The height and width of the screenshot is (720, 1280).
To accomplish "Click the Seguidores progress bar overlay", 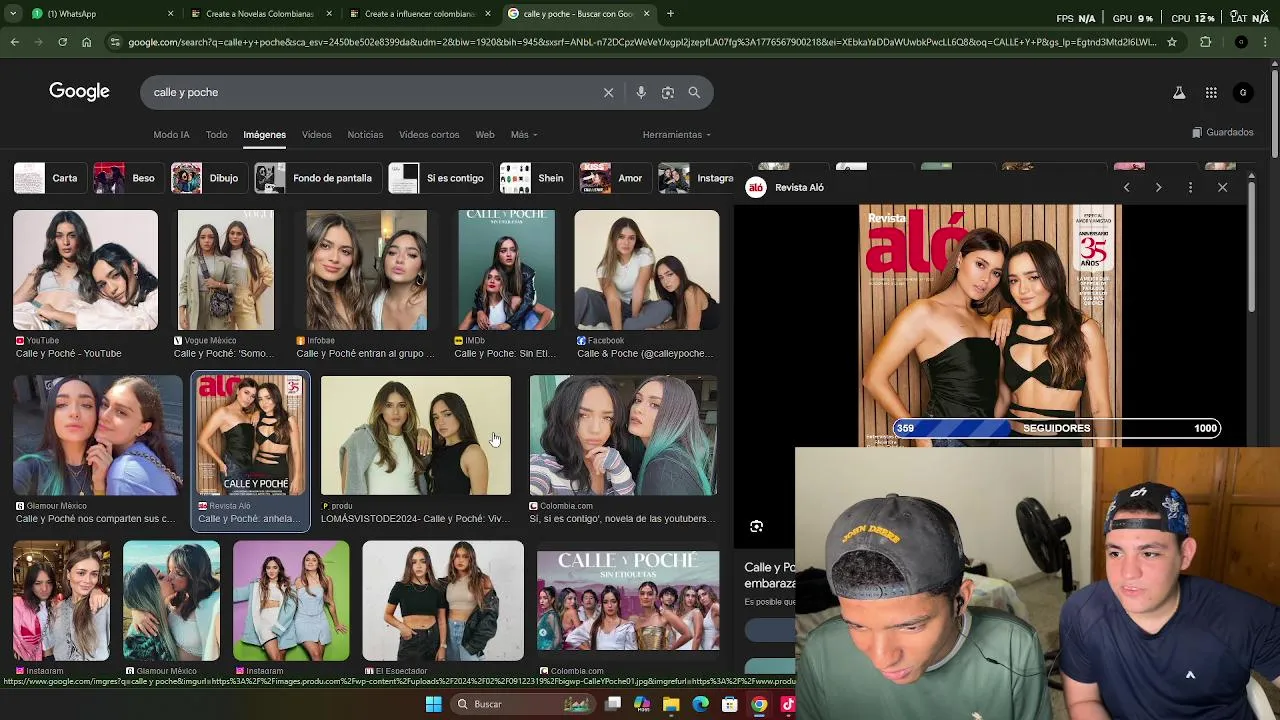I will 1056,428.
